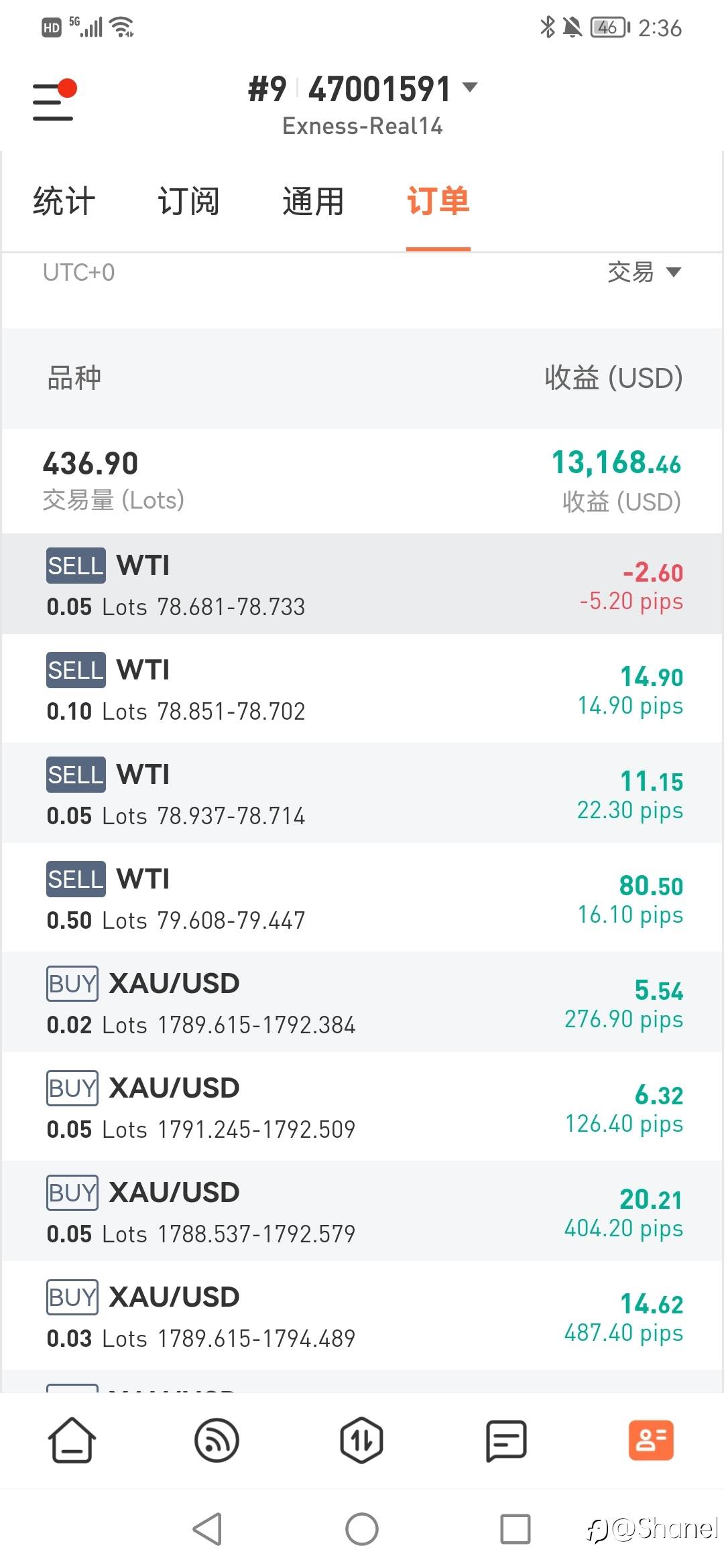
Task: Open the hamburger menu with notification dot
Action: tap(54, 102)
